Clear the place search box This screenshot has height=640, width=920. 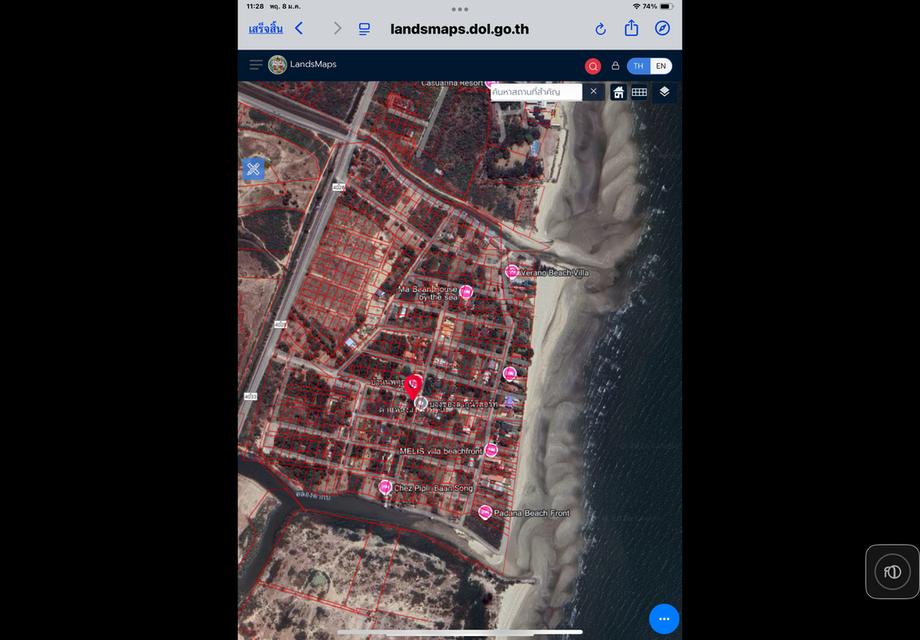coord(593,91)
